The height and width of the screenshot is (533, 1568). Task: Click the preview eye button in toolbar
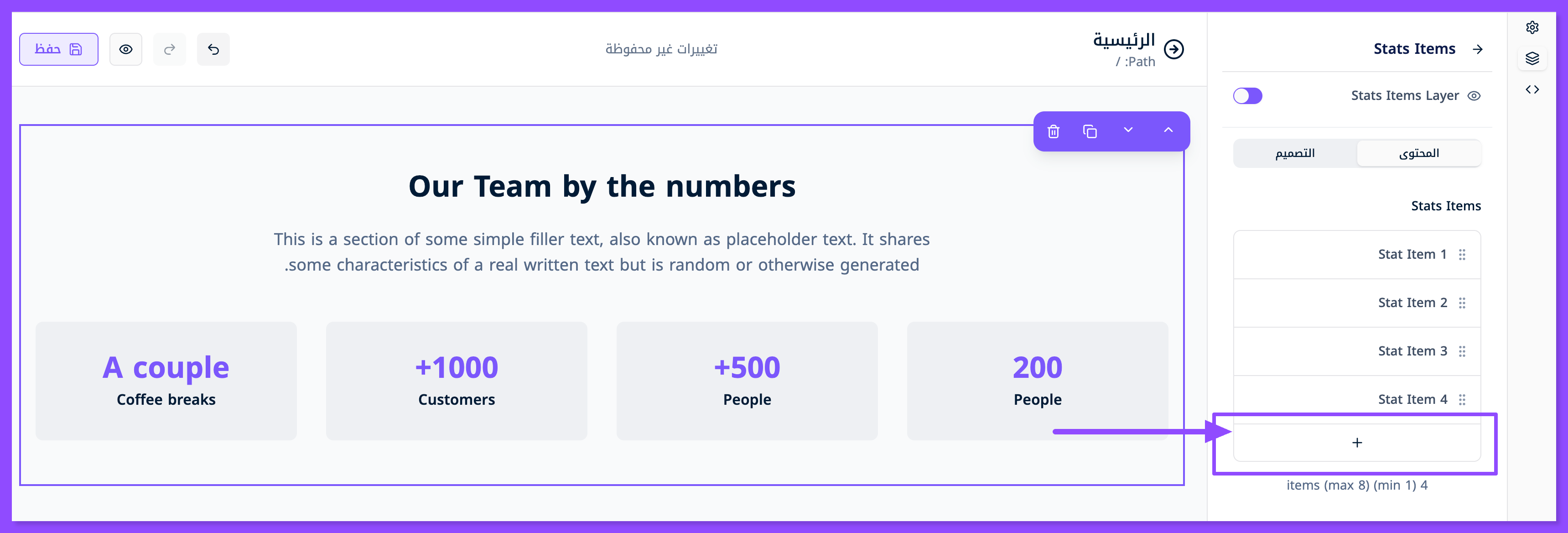click(125, 49)
